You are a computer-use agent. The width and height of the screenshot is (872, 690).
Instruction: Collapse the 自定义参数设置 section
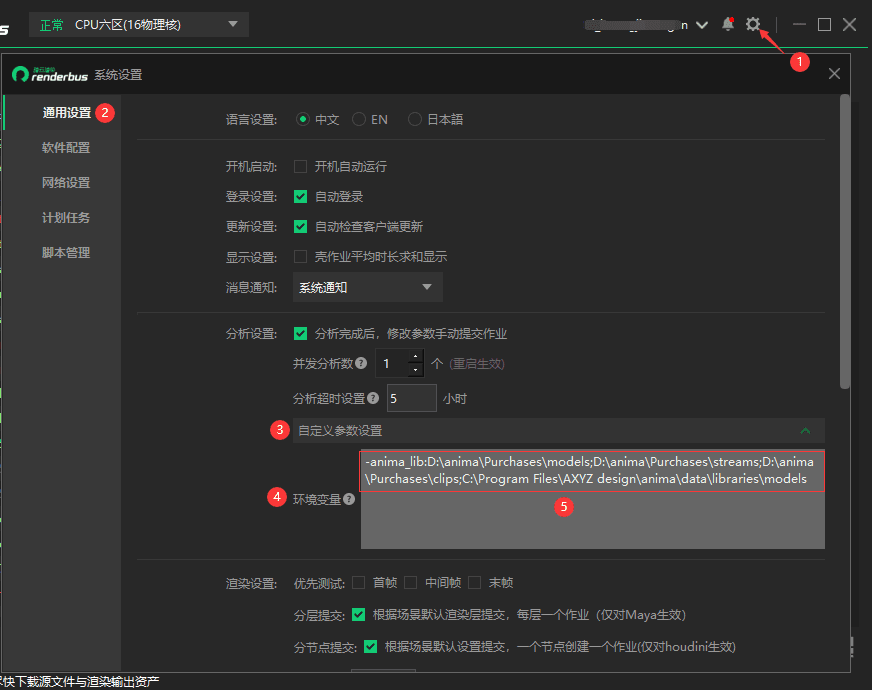pos(805,430)
